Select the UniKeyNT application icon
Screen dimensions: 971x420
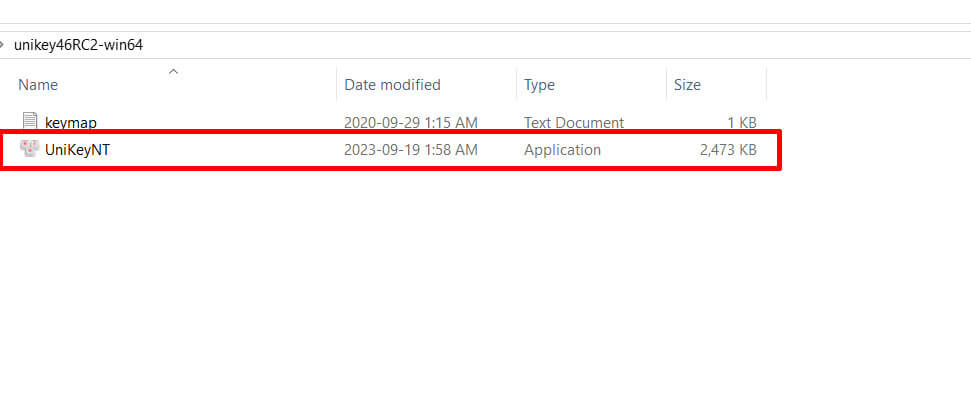(30, 149)
